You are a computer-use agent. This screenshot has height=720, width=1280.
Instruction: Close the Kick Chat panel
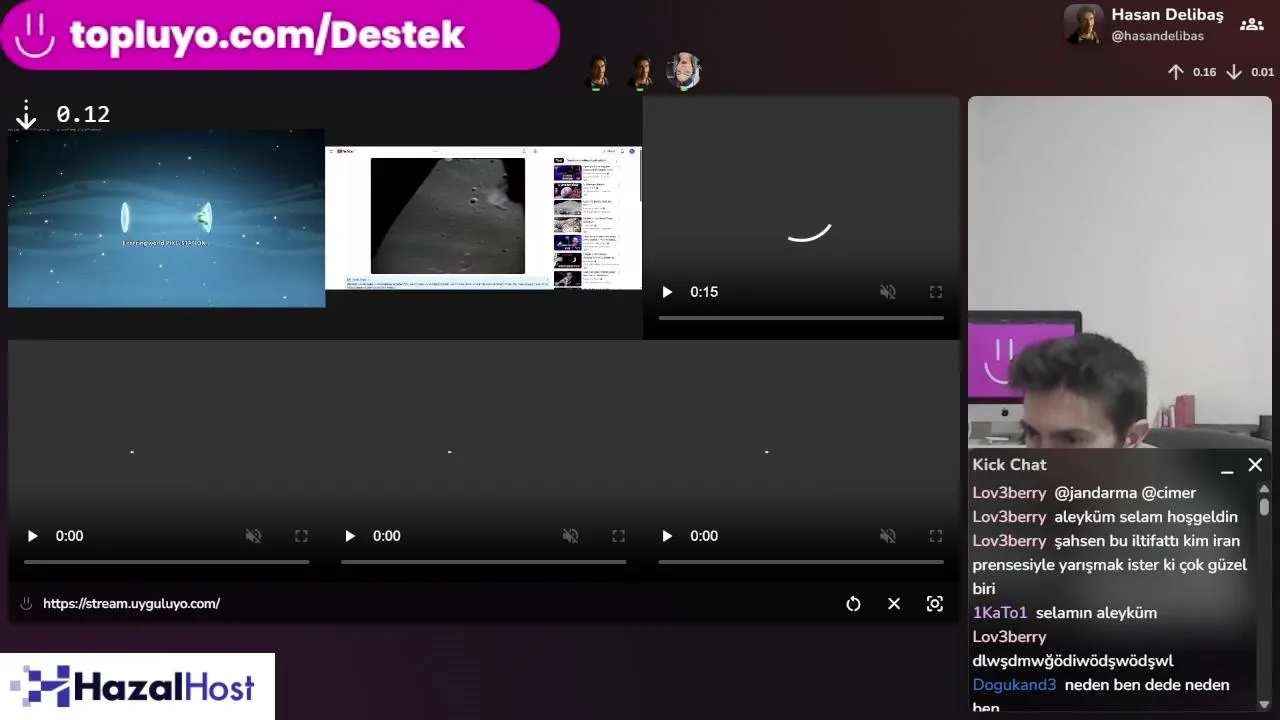tap(1255, 465)
